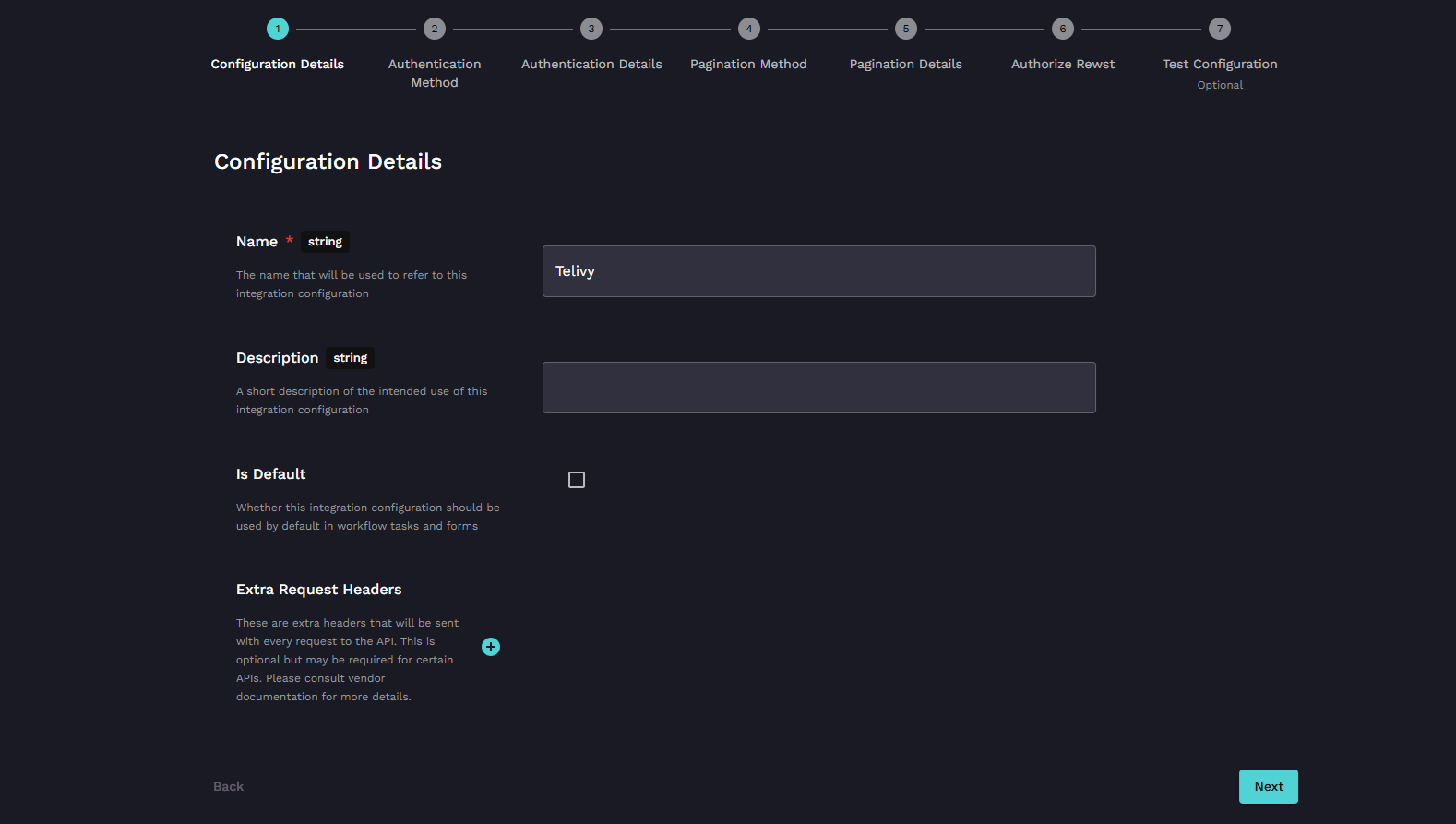Image resolution: width=1456 pixels, height=824 pixels.
Task: Select the Authorize Rewst step label
Action: click(1063, 64)
